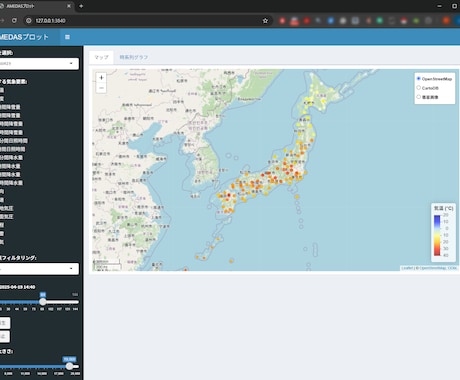Click the blue circular extension icon in toolbar

point(331,21)
